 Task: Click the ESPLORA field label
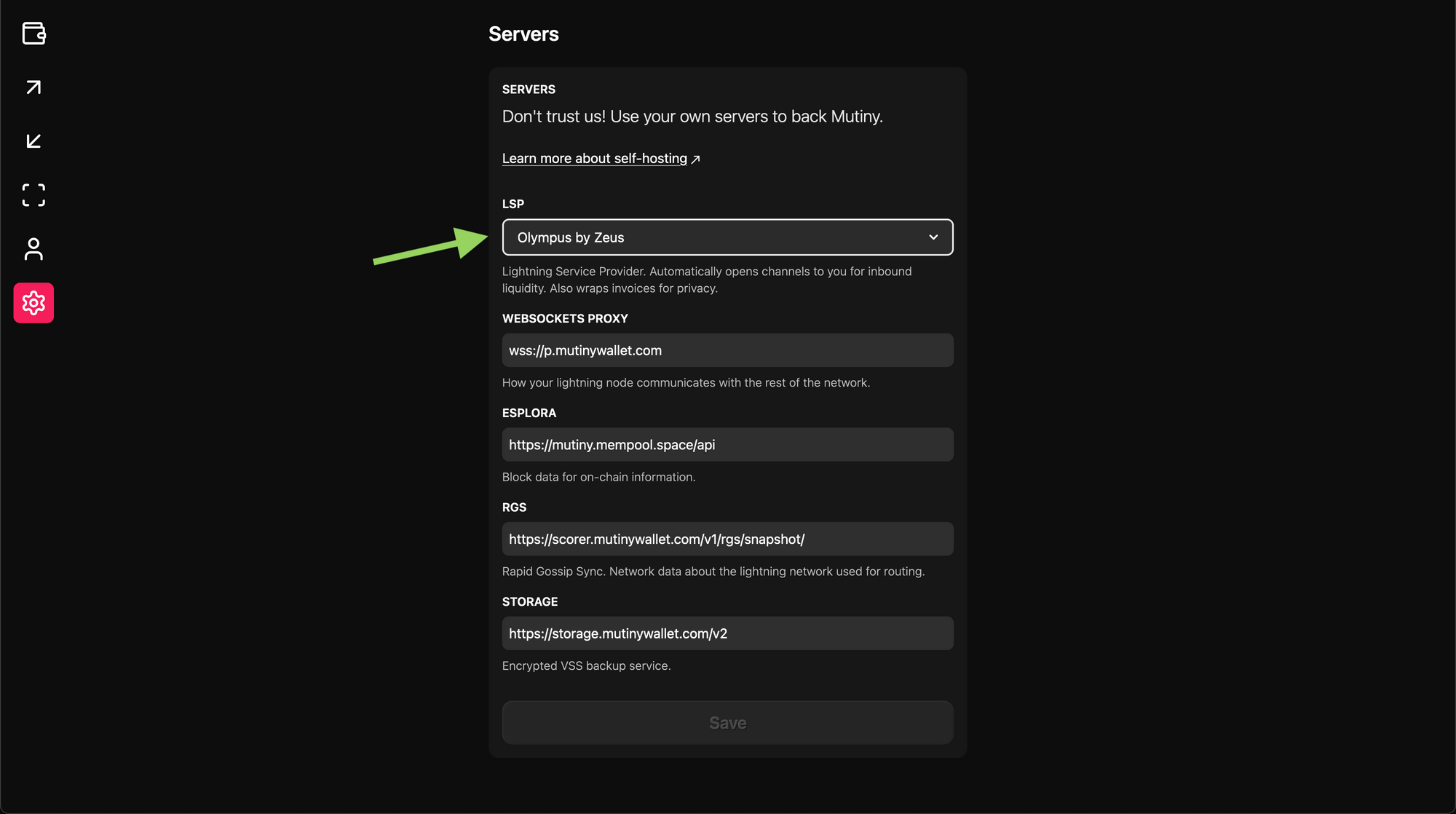coord(529,414)
